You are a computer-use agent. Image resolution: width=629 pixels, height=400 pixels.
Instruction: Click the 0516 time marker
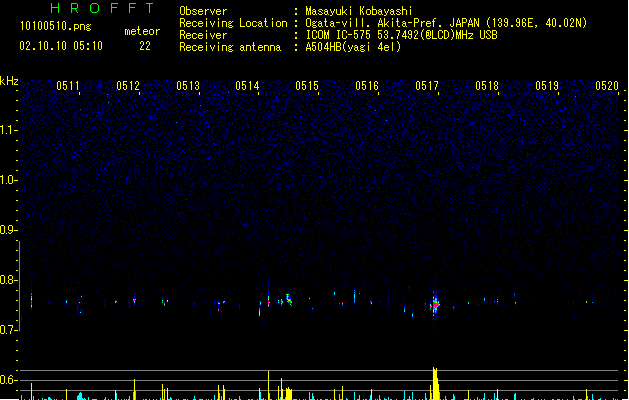point(367,86)
